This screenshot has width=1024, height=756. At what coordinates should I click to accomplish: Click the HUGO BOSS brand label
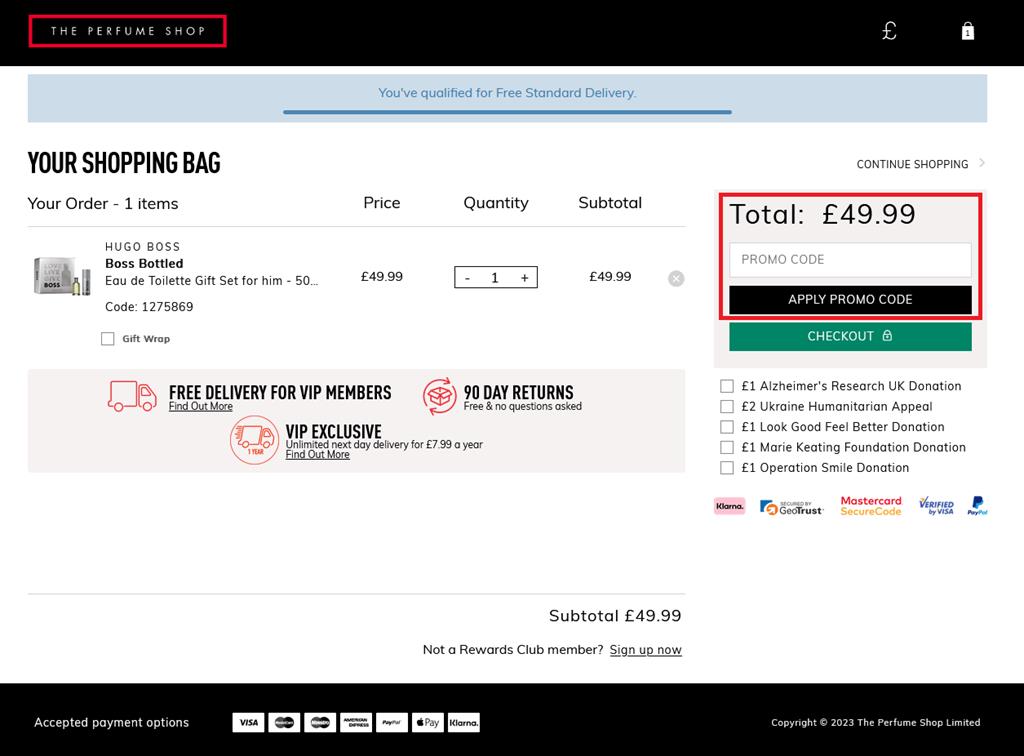click(x=142, y=247)
